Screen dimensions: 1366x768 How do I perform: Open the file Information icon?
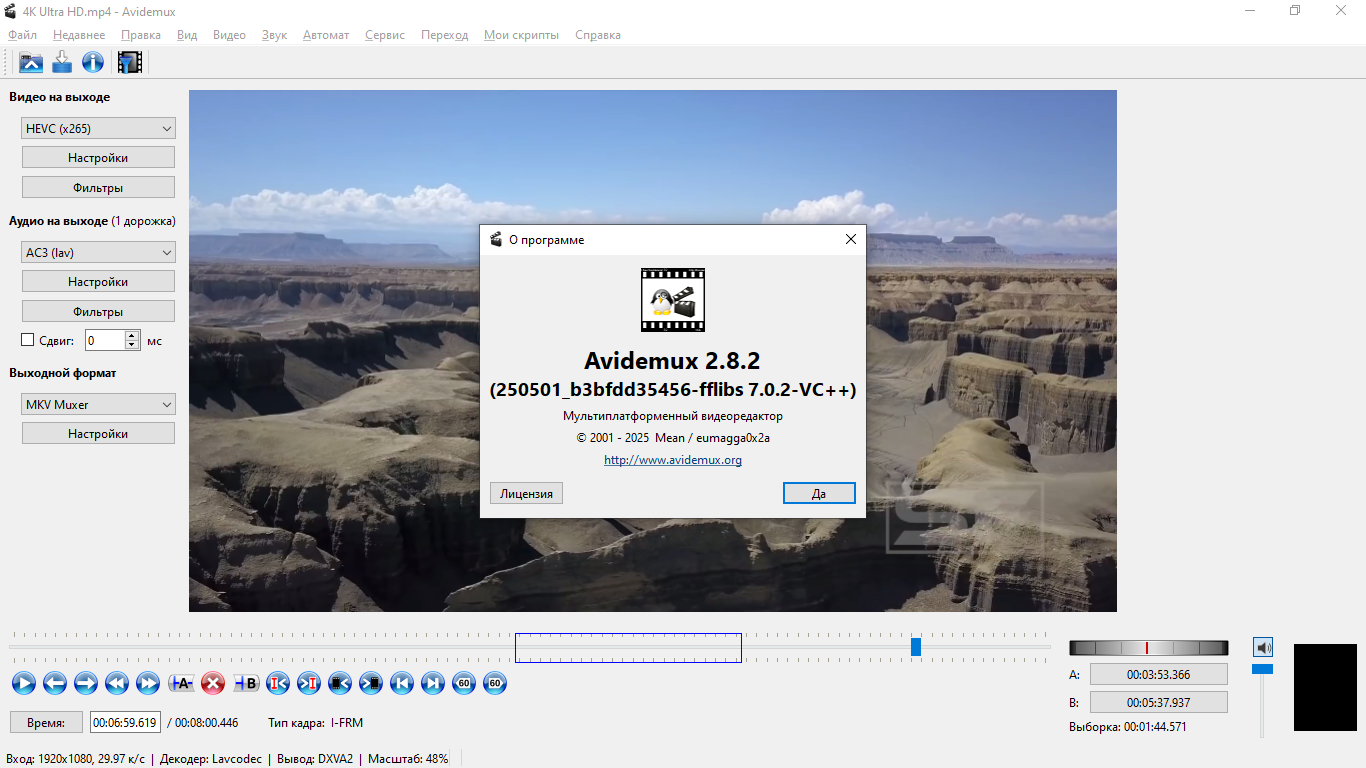tap(93, 62)
